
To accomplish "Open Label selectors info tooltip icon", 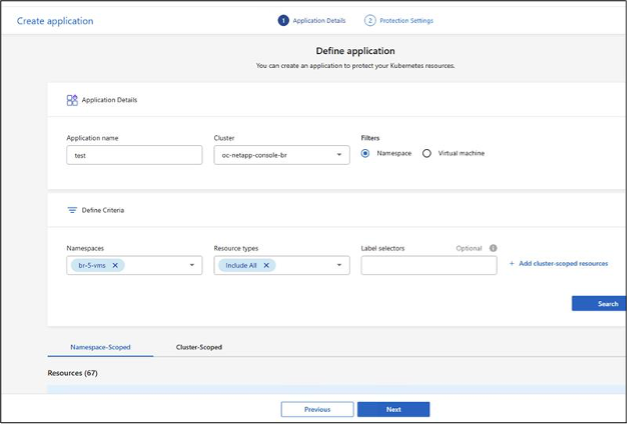I will point(493,248).
